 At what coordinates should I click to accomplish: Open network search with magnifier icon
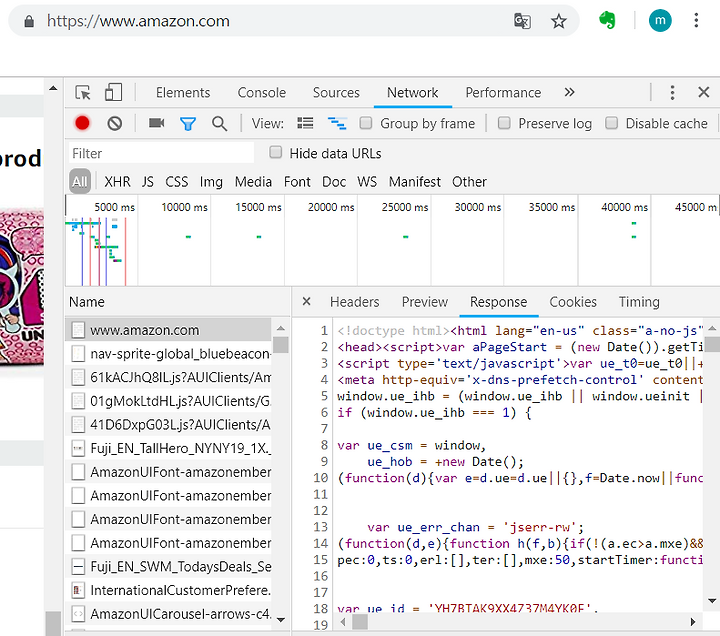(x=219, y=124)
